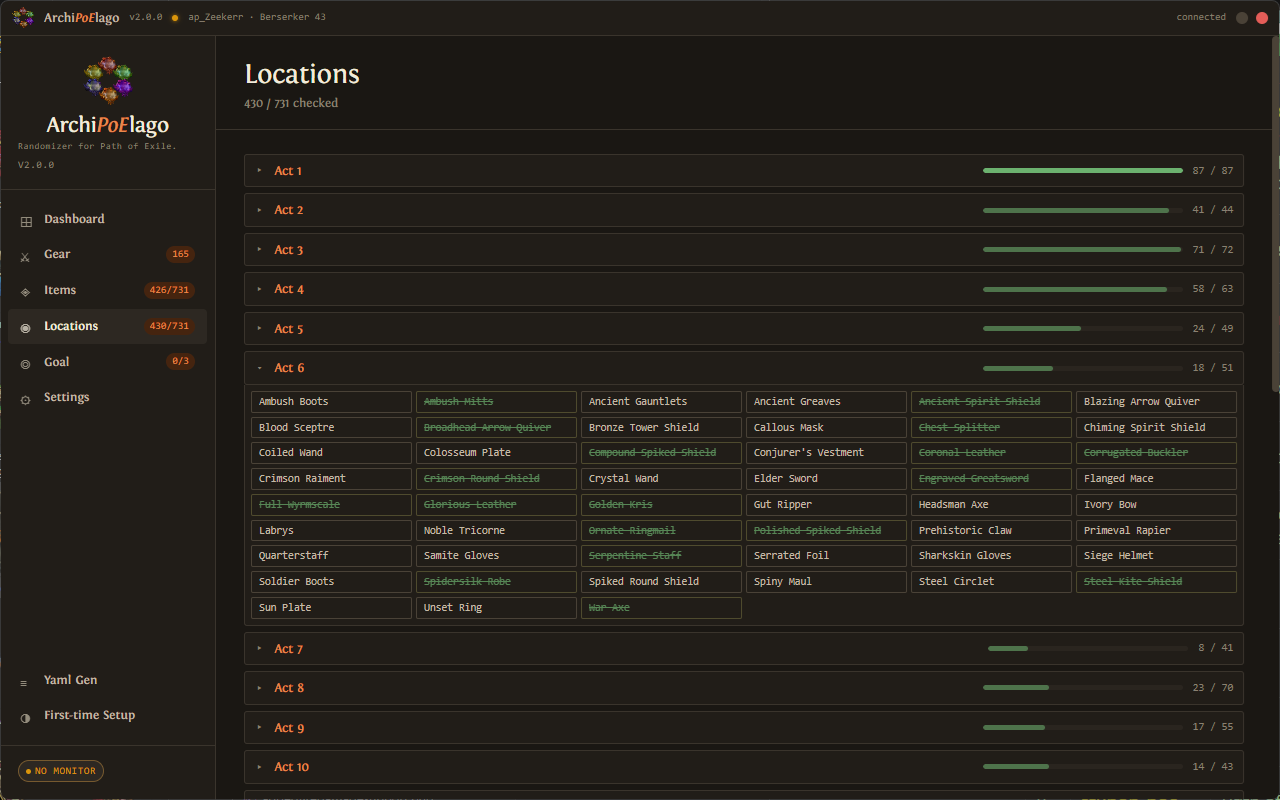Click the Primeval Rapier location
1280x800 pixels.
1156,531
